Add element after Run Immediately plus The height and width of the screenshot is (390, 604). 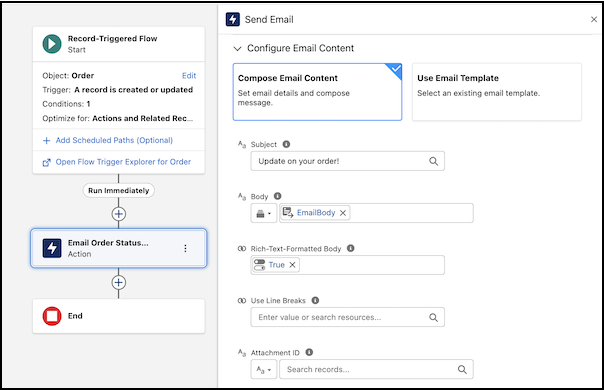coord(119,214)
